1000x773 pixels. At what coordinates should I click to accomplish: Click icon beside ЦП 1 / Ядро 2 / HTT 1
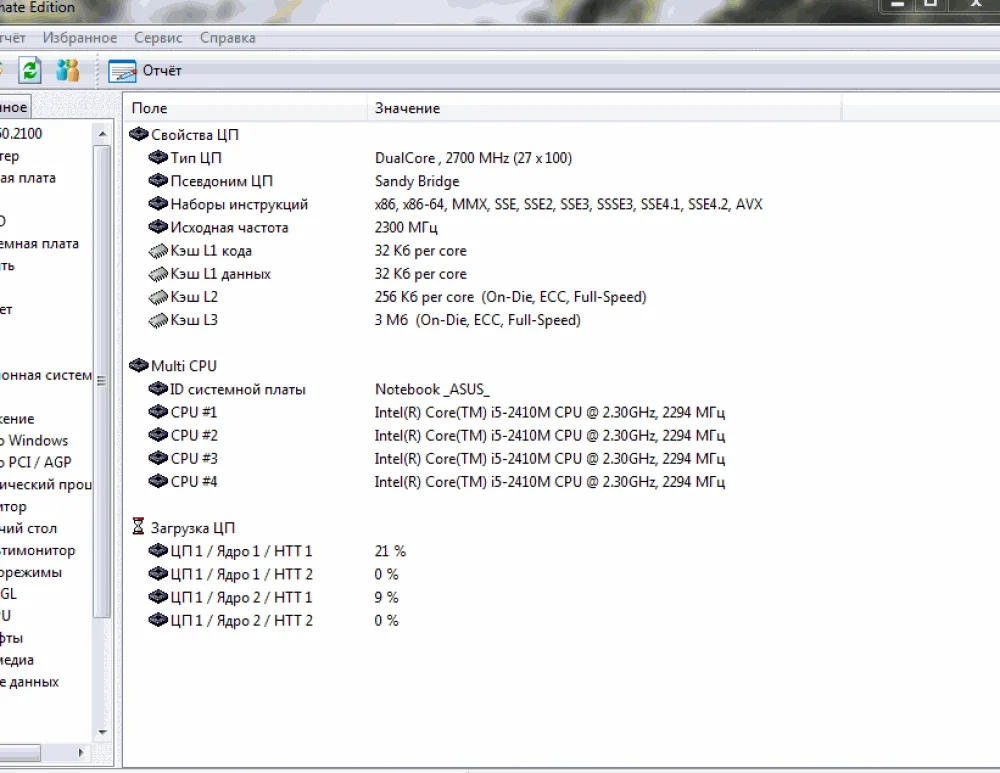[158, 596]
